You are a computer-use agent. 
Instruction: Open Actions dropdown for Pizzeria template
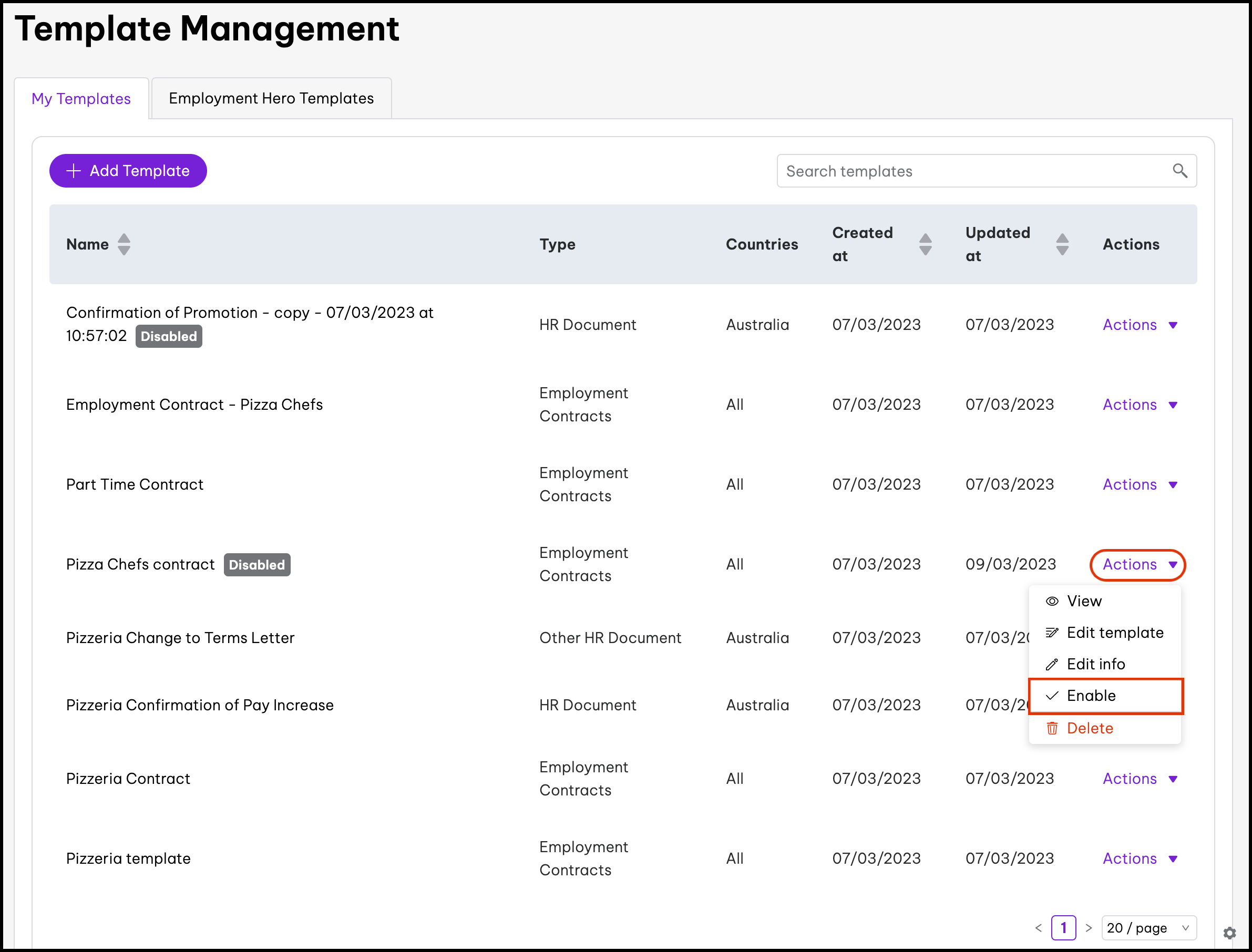(x=1139, y=858)
